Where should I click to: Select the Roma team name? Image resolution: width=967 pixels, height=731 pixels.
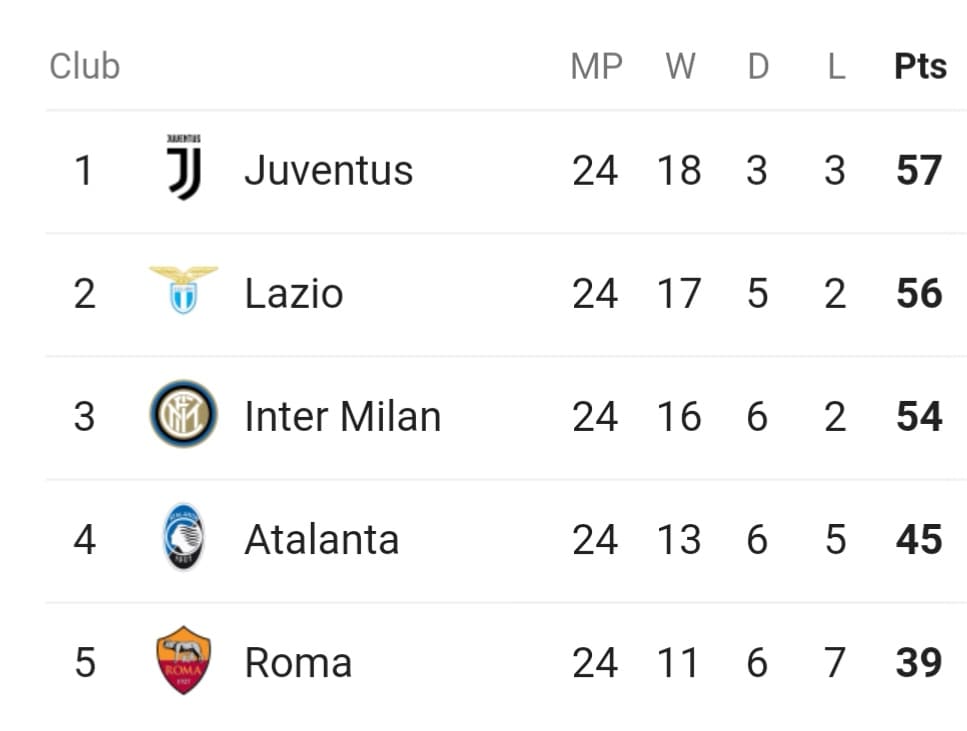[x=298, y=663]
